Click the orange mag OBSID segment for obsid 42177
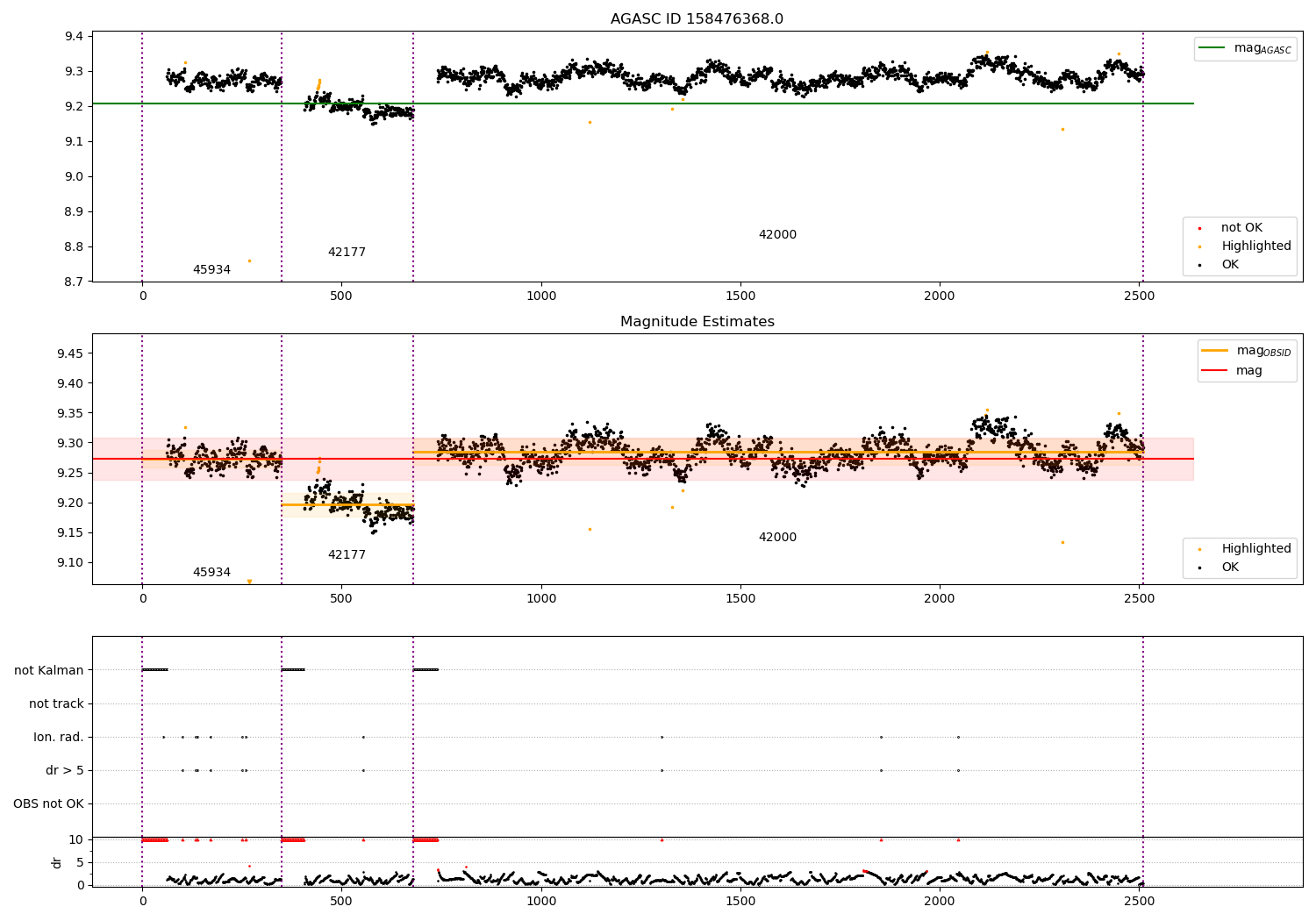This screenshot has width=1316, height=921. pos(347,505)
